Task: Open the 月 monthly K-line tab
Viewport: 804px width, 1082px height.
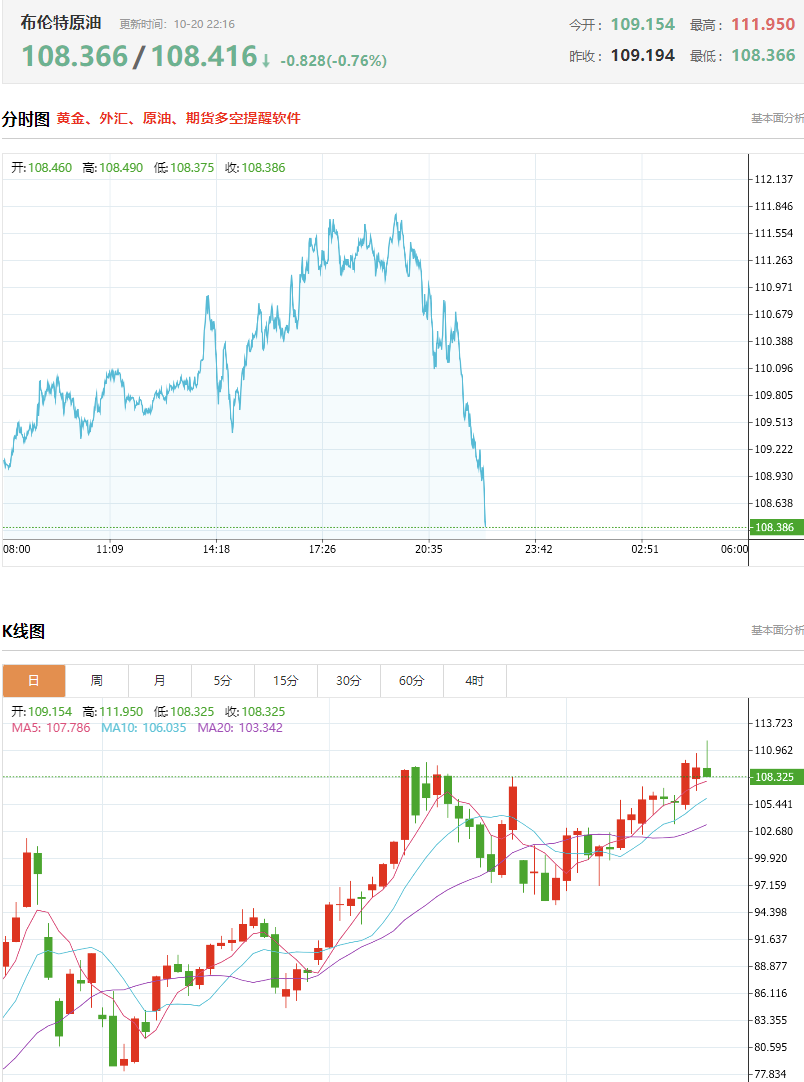Action: coord(159,681)
